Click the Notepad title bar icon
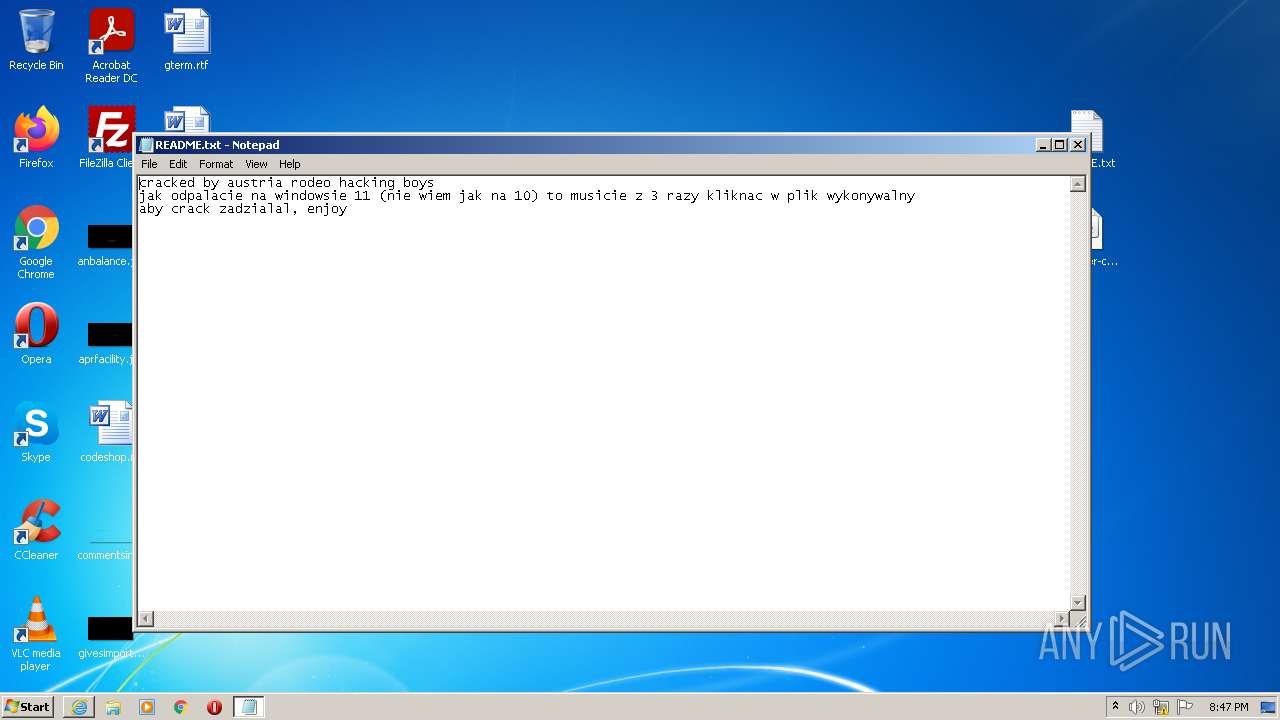Viewport: 1280px width, 720px height. click(146, 145)
